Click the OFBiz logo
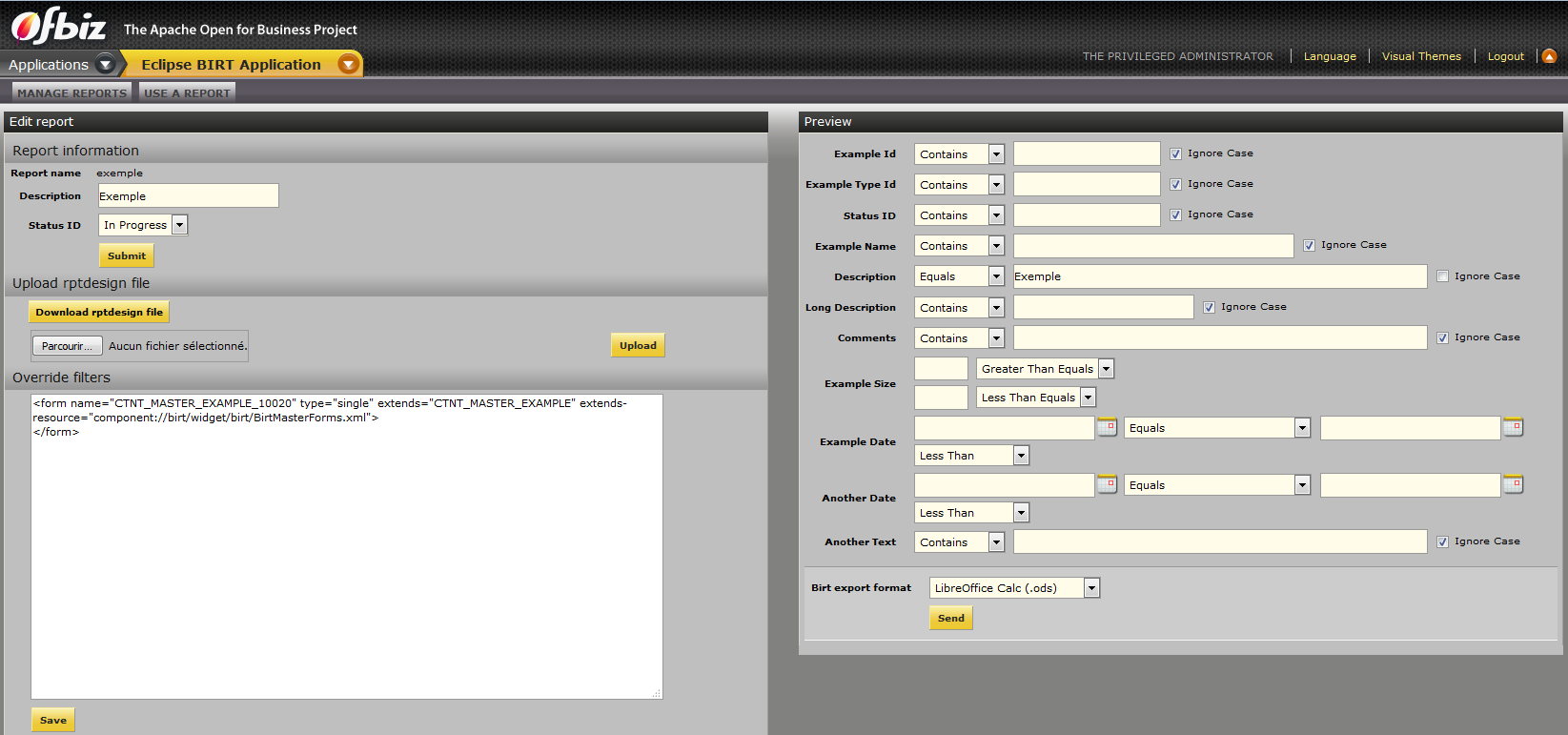 click(x=58, y=27)
